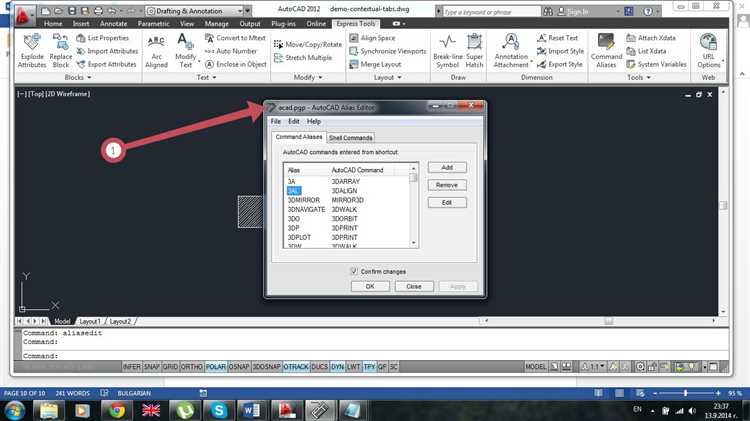This screenshot has width=750, height=421.
Task: Click Remove button in Alias Editor
Action: coord(447,185)
